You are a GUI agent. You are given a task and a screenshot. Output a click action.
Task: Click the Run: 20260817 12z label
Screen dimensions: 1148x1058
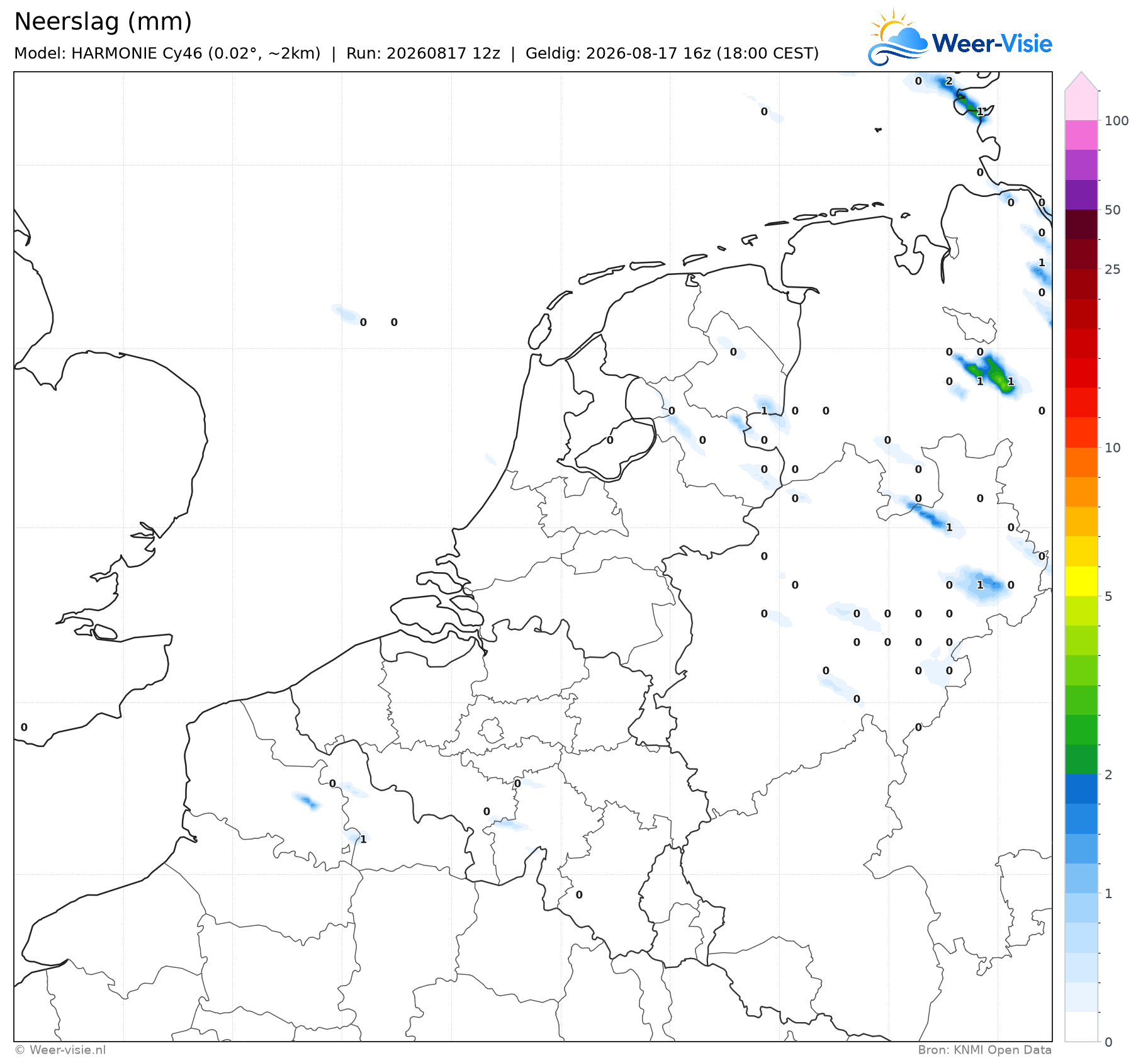[423, 53]
